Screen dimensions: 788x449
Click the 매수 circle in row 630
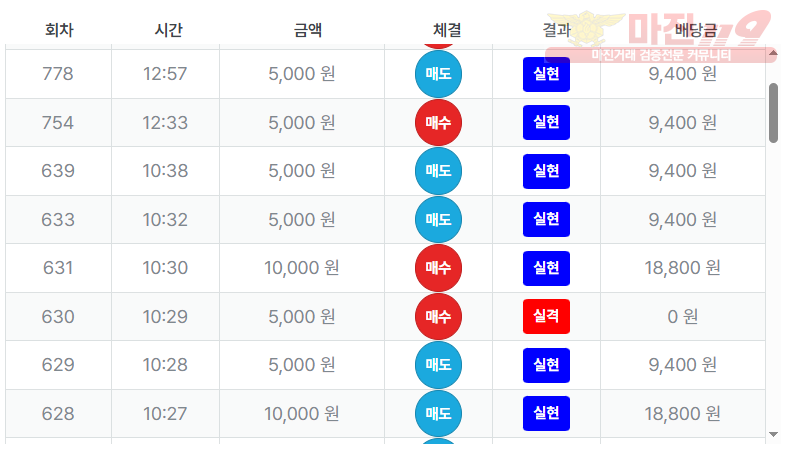(438, 316)
